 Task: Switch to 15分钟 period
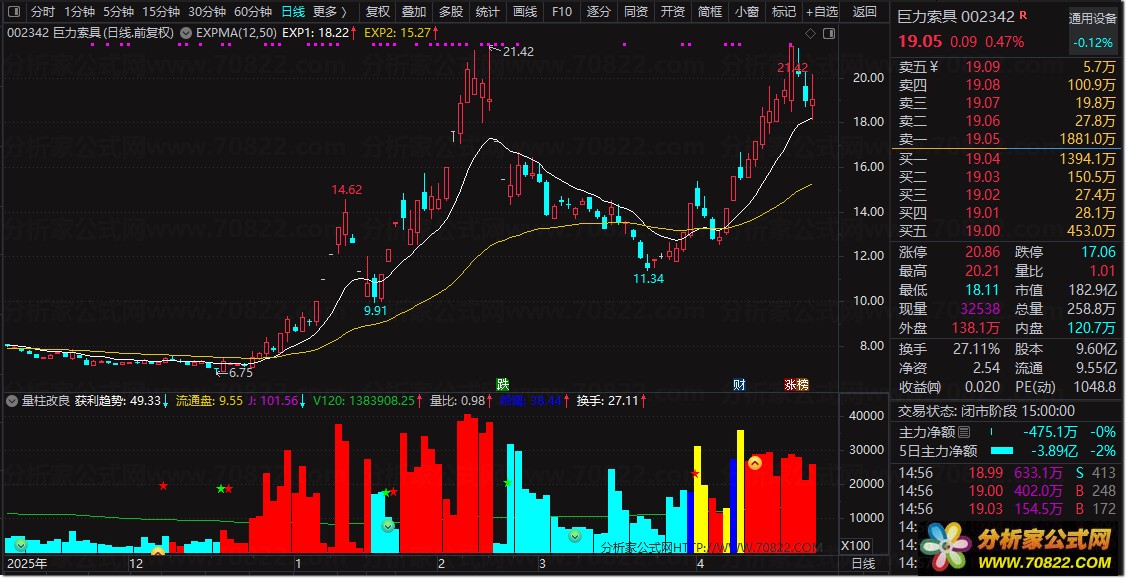pos(160,12)
